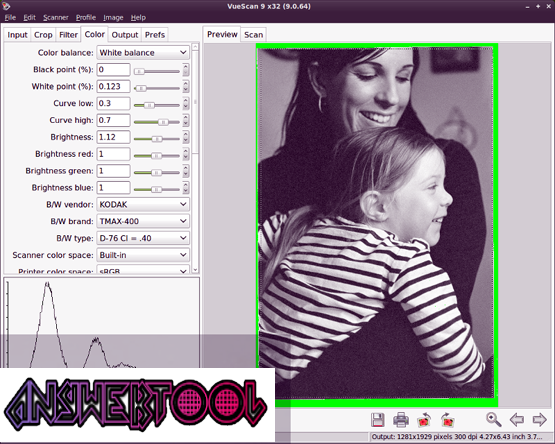
Task: Click the Brightness green spinner arrows
Action: 186,171
